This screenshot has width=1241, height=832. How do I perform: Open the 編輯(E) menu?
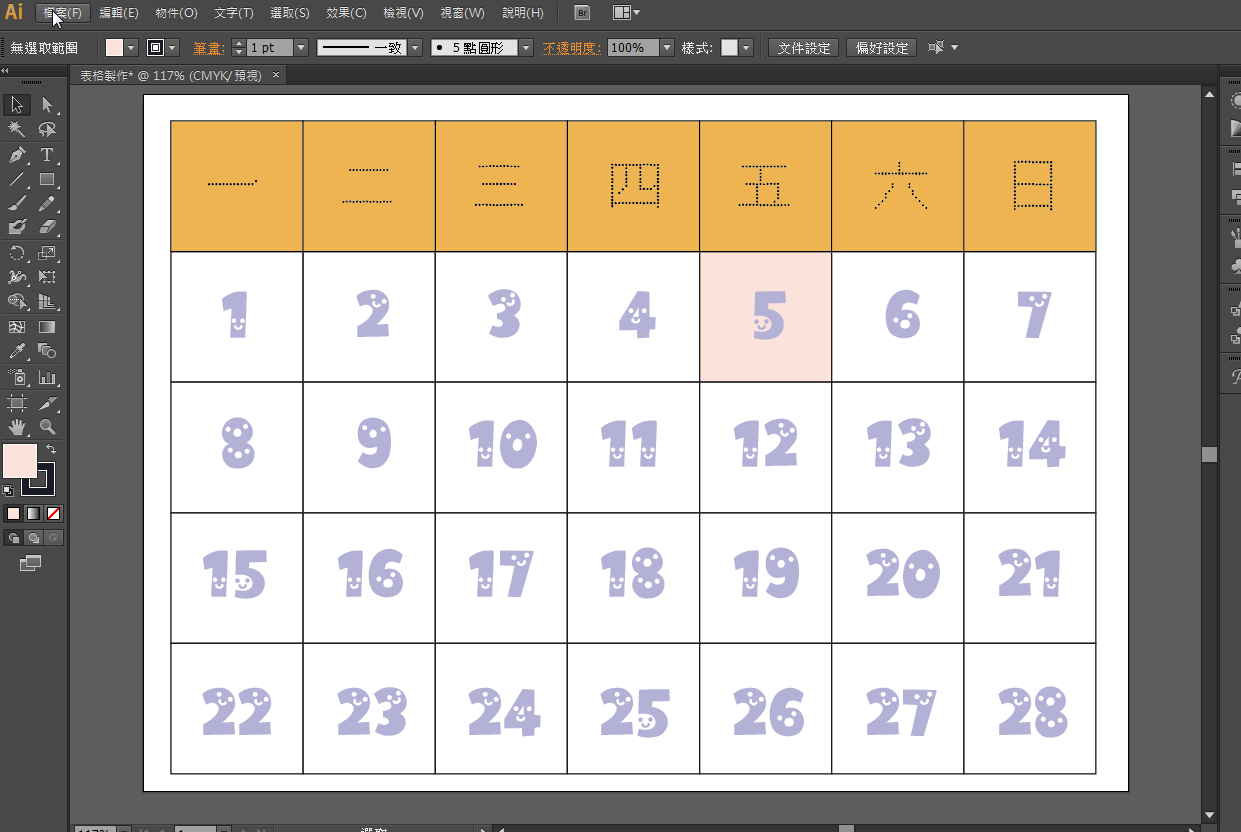[119, 13]
